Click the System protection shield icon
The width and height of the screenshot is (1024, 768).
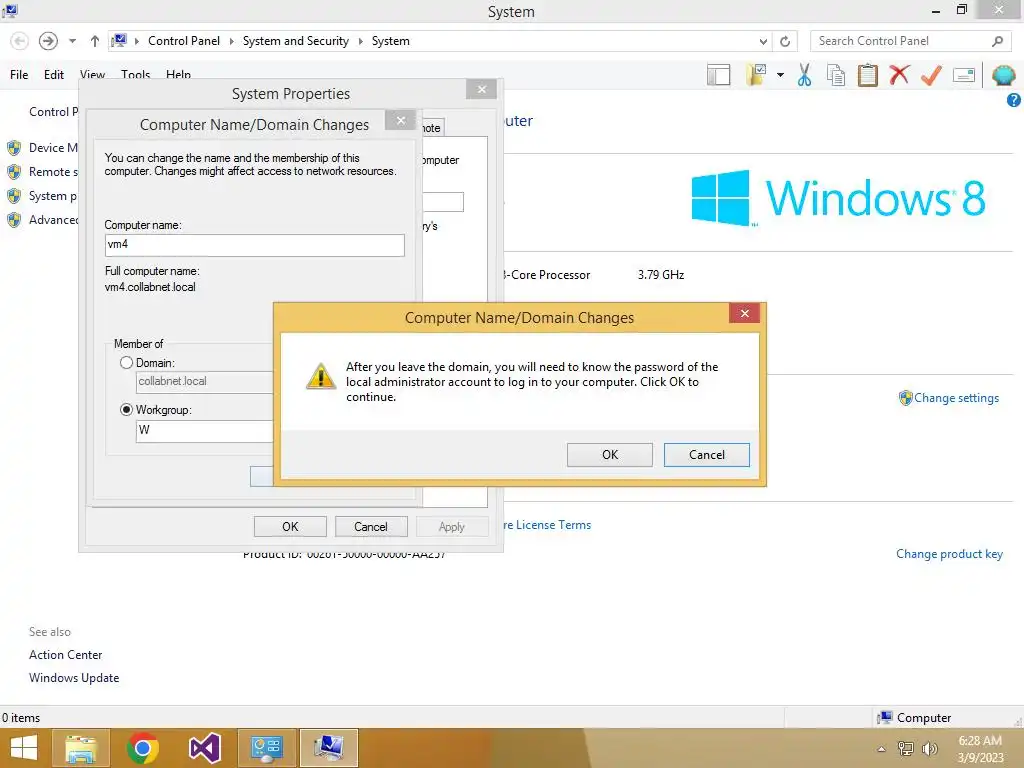(x=14, y=196)
